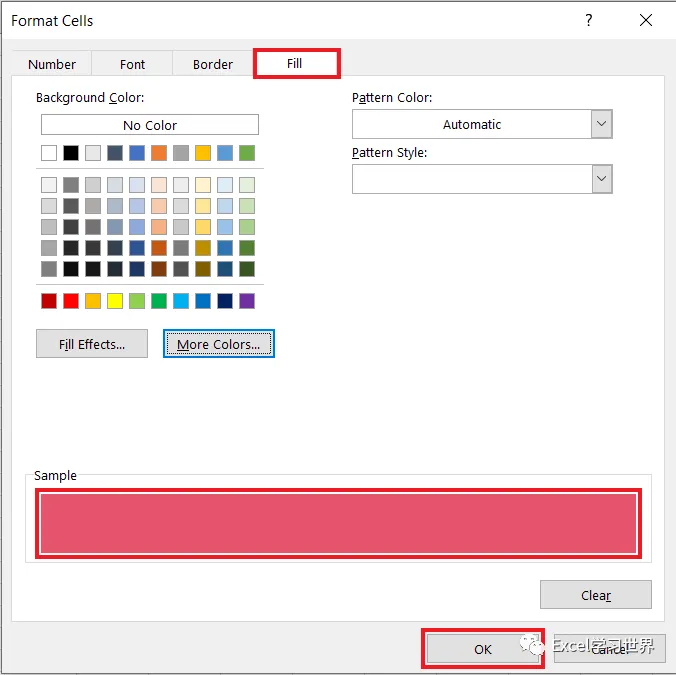Open More Colors dialog
676x675 pixels.
pyautogui.click(x=219, y=344)
